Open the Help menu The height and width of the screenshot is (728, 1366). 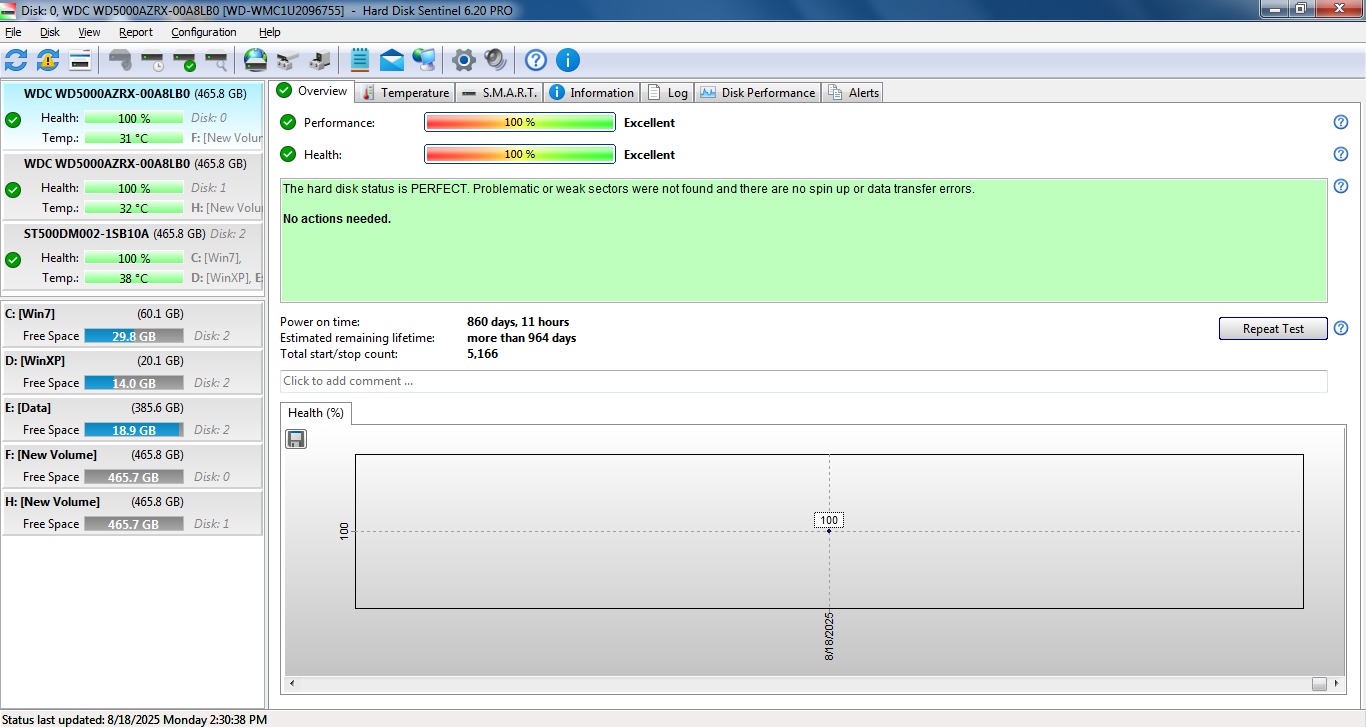pyautogui.click(x=270, y=32)
